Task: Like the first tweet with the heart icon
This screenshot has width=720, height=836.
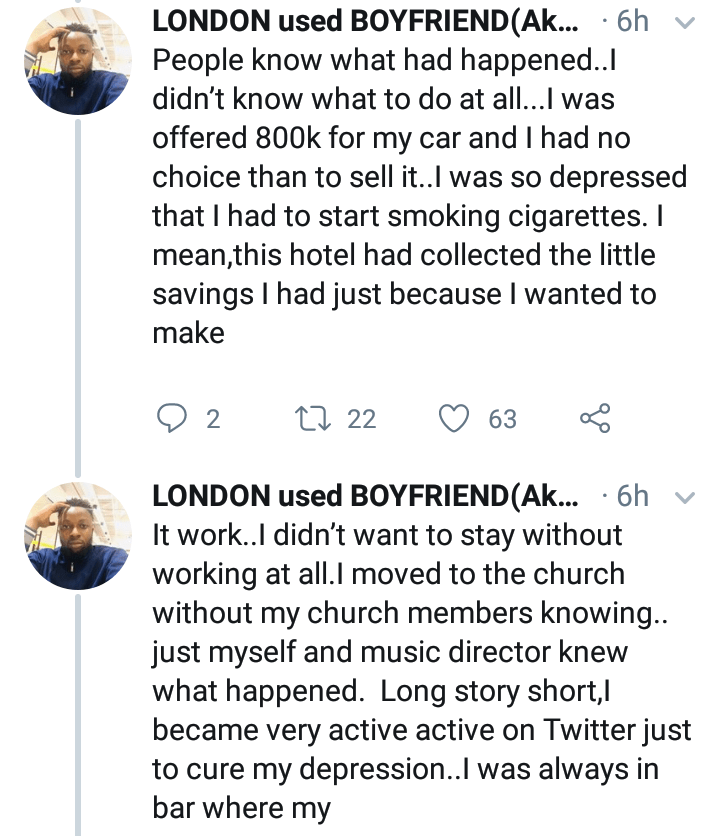Action: [455, 419]
